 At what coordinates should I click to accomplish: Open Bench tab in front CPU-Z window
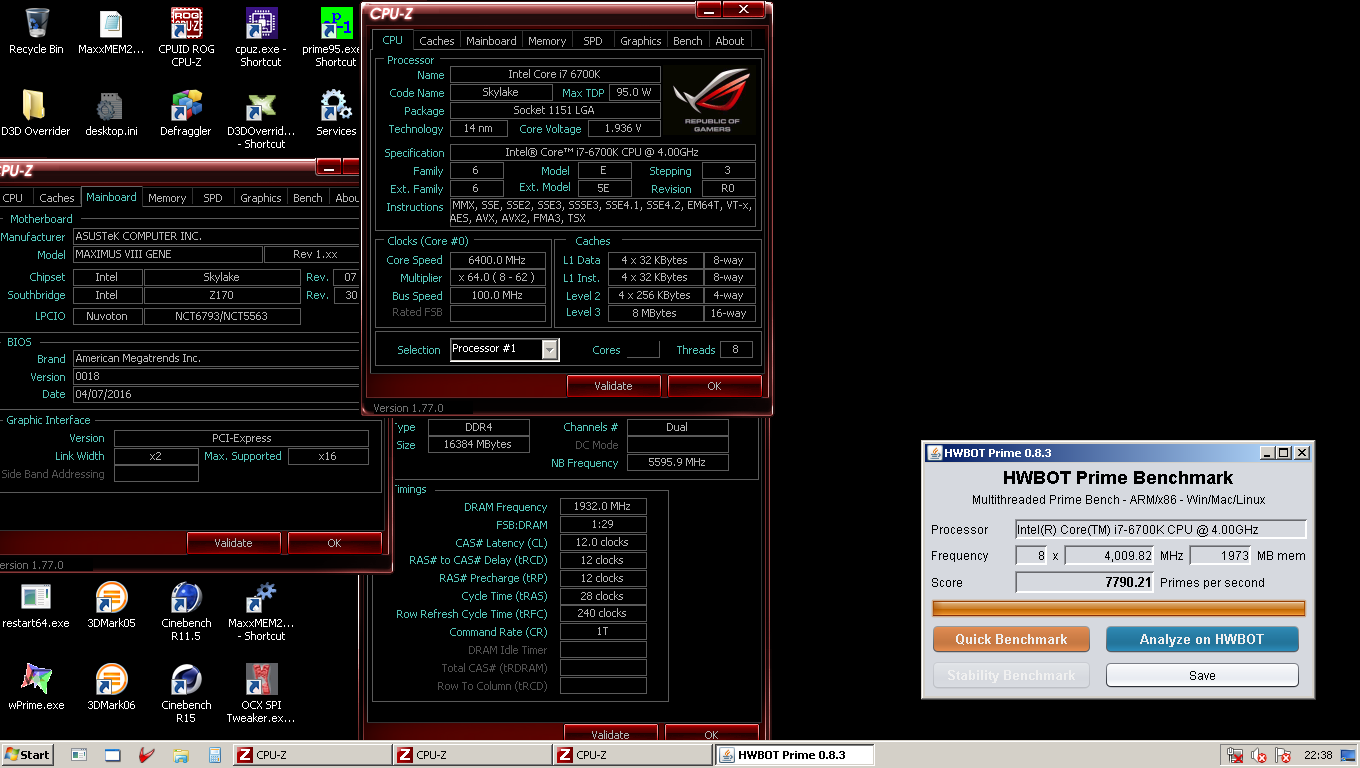(688, 41)
